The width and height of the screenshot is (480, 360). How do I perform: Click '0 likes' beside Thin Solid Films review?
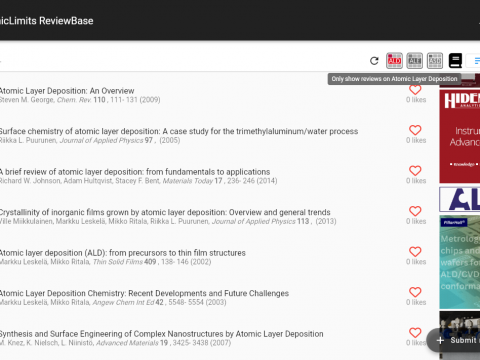click(x=416, y=262)
